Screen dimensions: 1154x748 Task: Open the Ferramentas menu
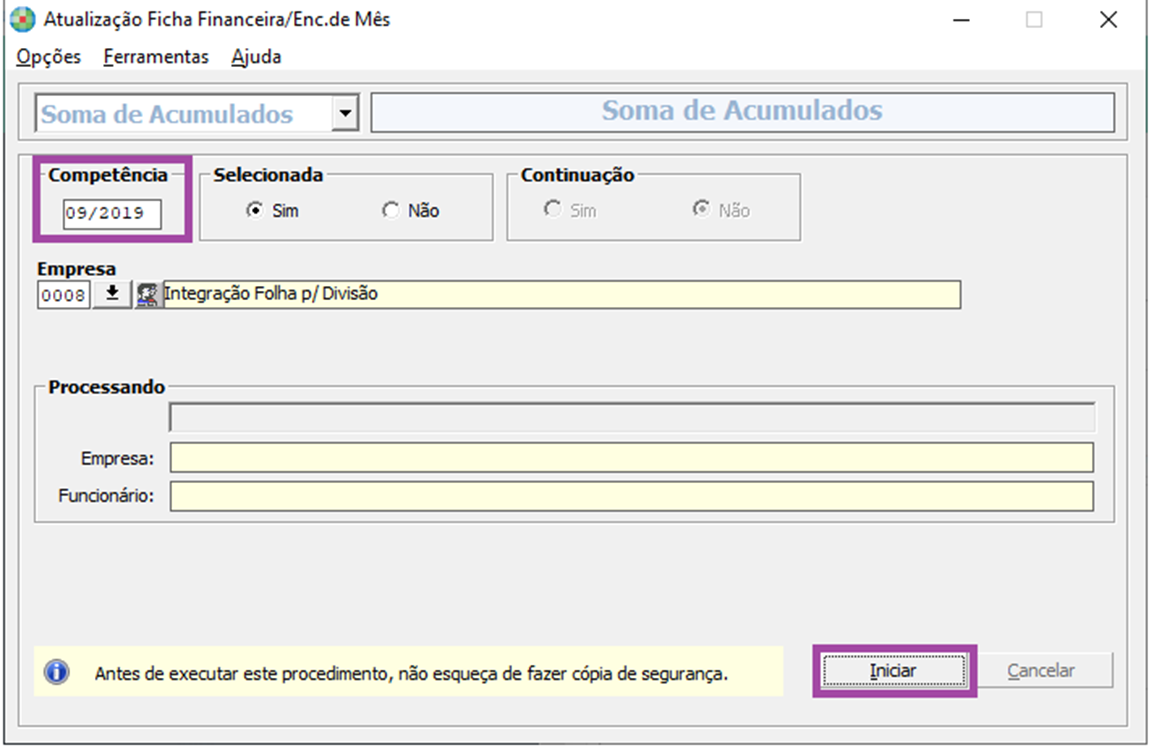tap(155, 57)
